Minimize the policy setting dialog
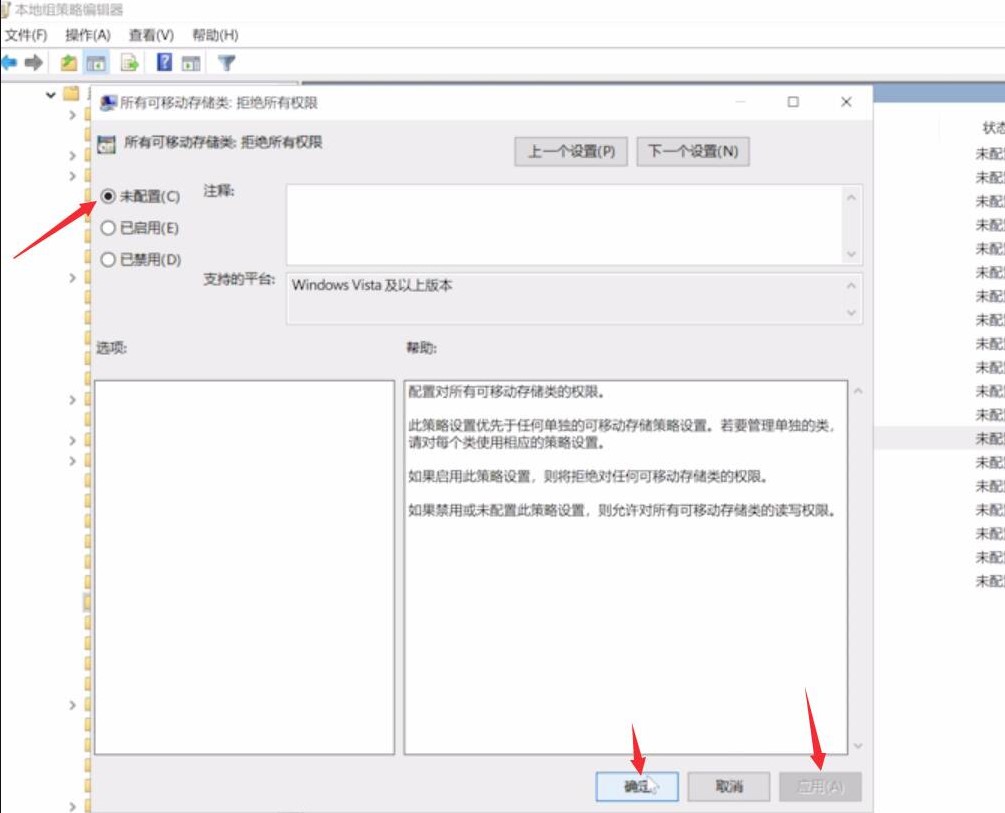The image size is (1005, 813). click(740, 102)
